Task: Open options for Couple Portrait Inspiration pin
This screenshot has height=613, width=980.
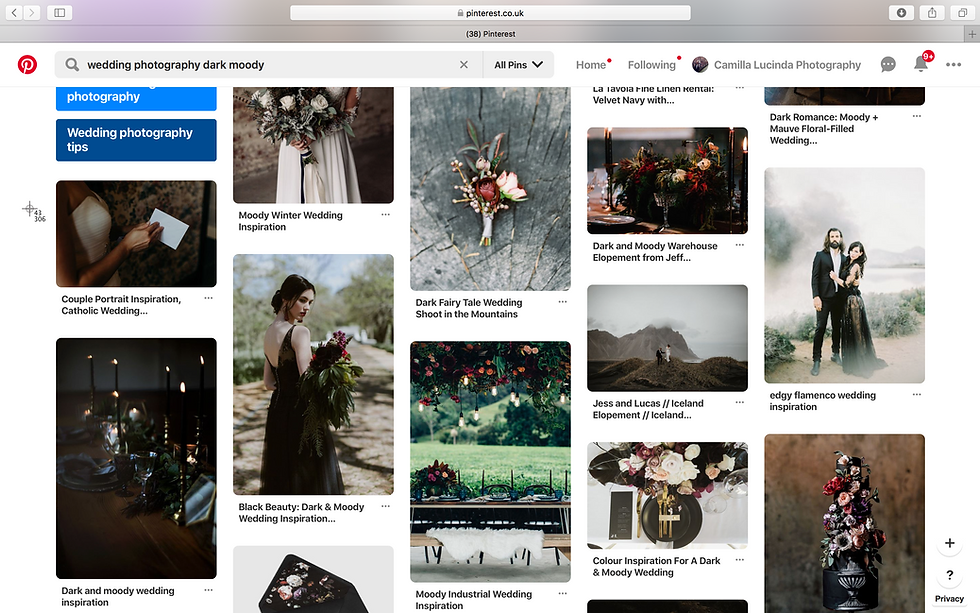Action: coord(208,298)
